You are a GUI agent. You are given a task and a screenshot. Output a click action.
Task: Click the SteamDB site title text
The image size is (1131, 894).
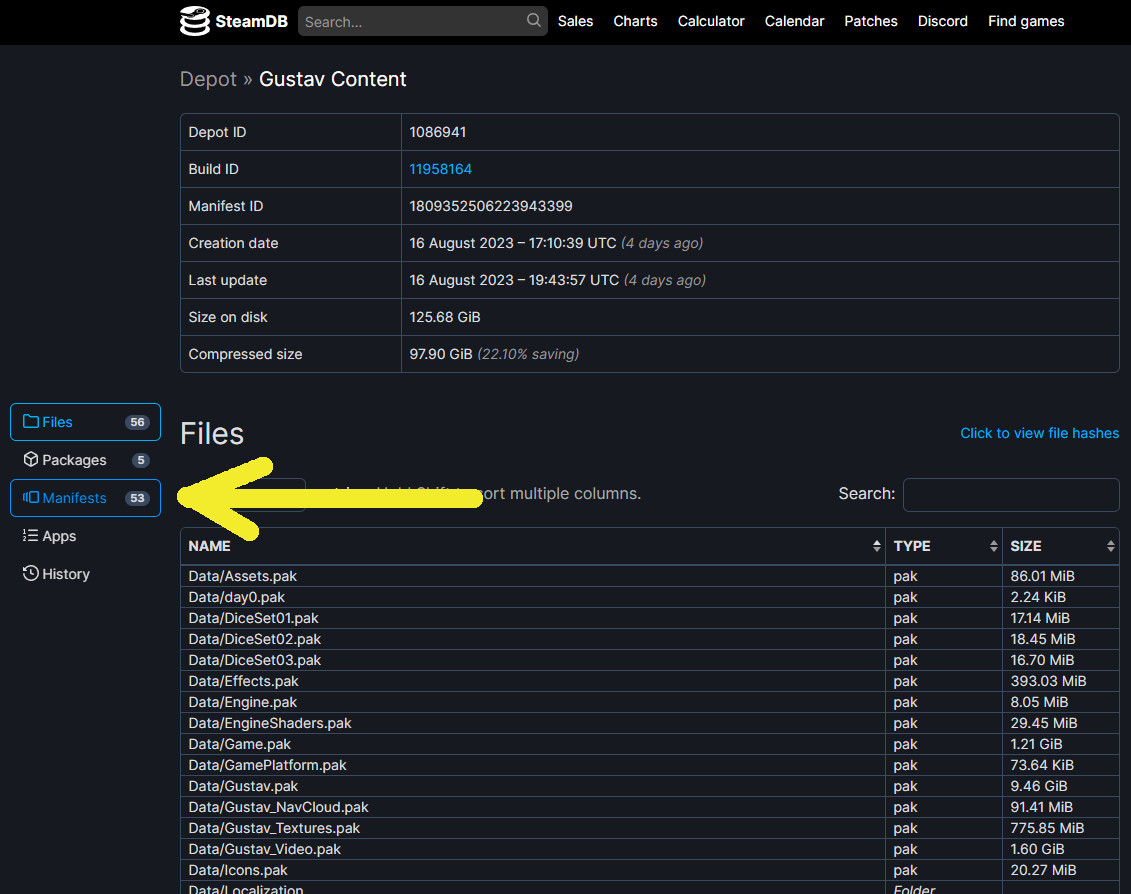(251, 22)
